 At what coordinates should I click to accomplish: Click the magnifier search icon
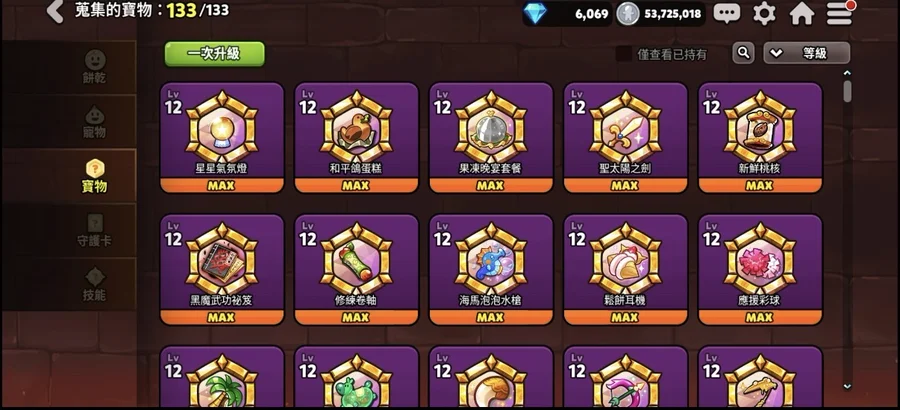(x=743, y=53)
